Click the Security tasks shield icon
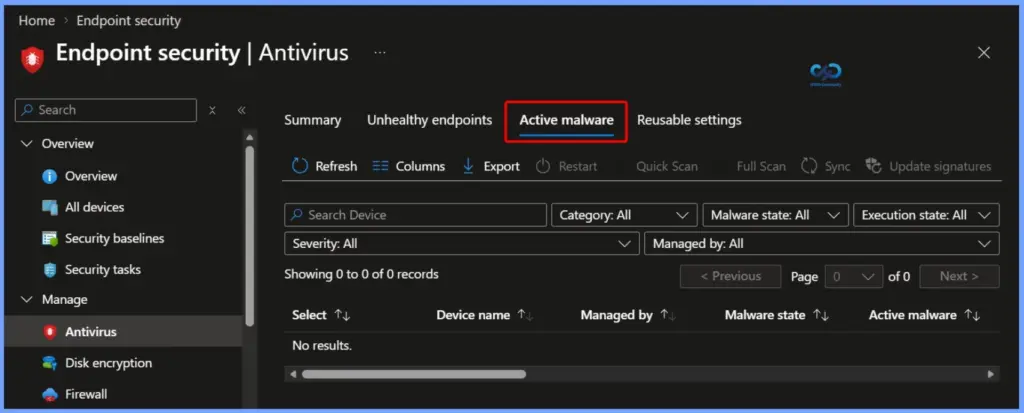The image size is (1024, 413). click(x=50, y=270)
